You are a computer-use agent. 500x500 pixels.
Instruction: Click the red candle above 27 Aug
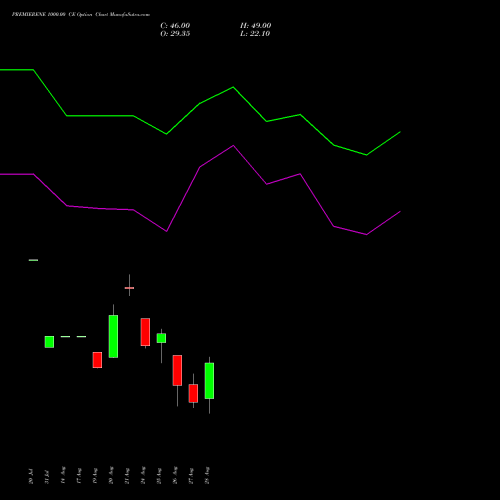193,393
